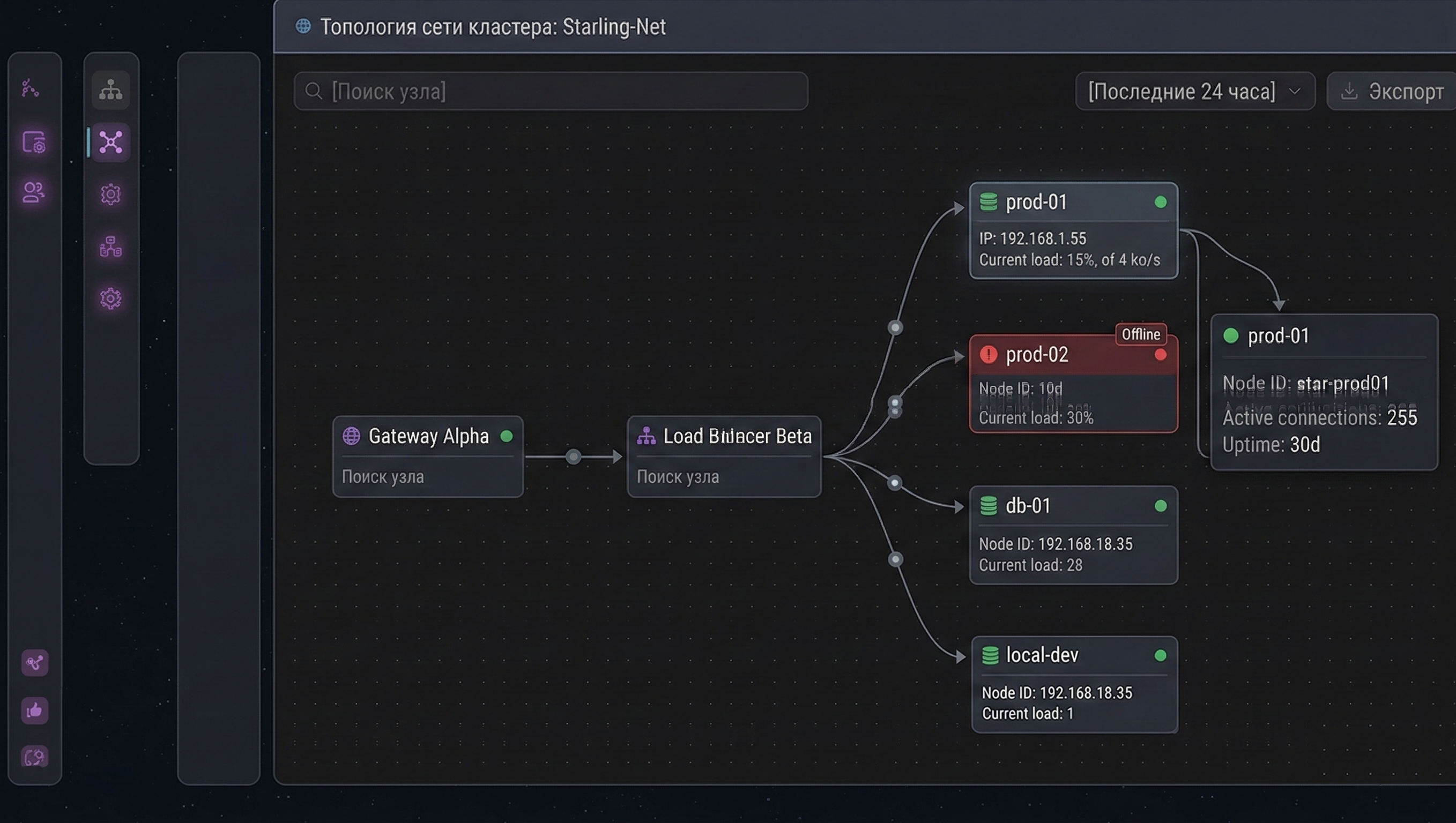1456x823 pixels.
Task: Click the prod-01 details popup title
Action: 1278,336
